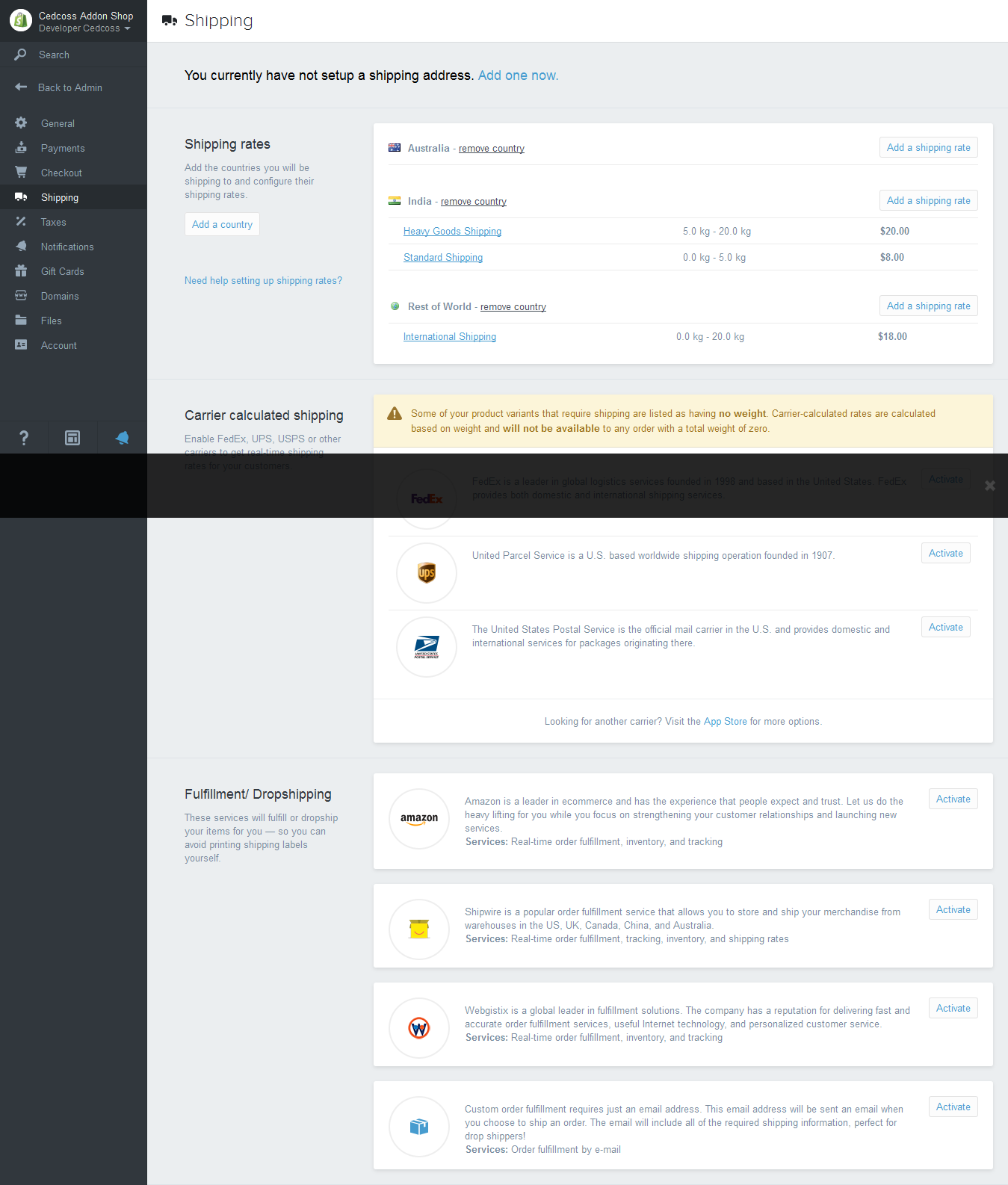
Task: Activate United States Postal Service carrier
Action: [946, 627]
